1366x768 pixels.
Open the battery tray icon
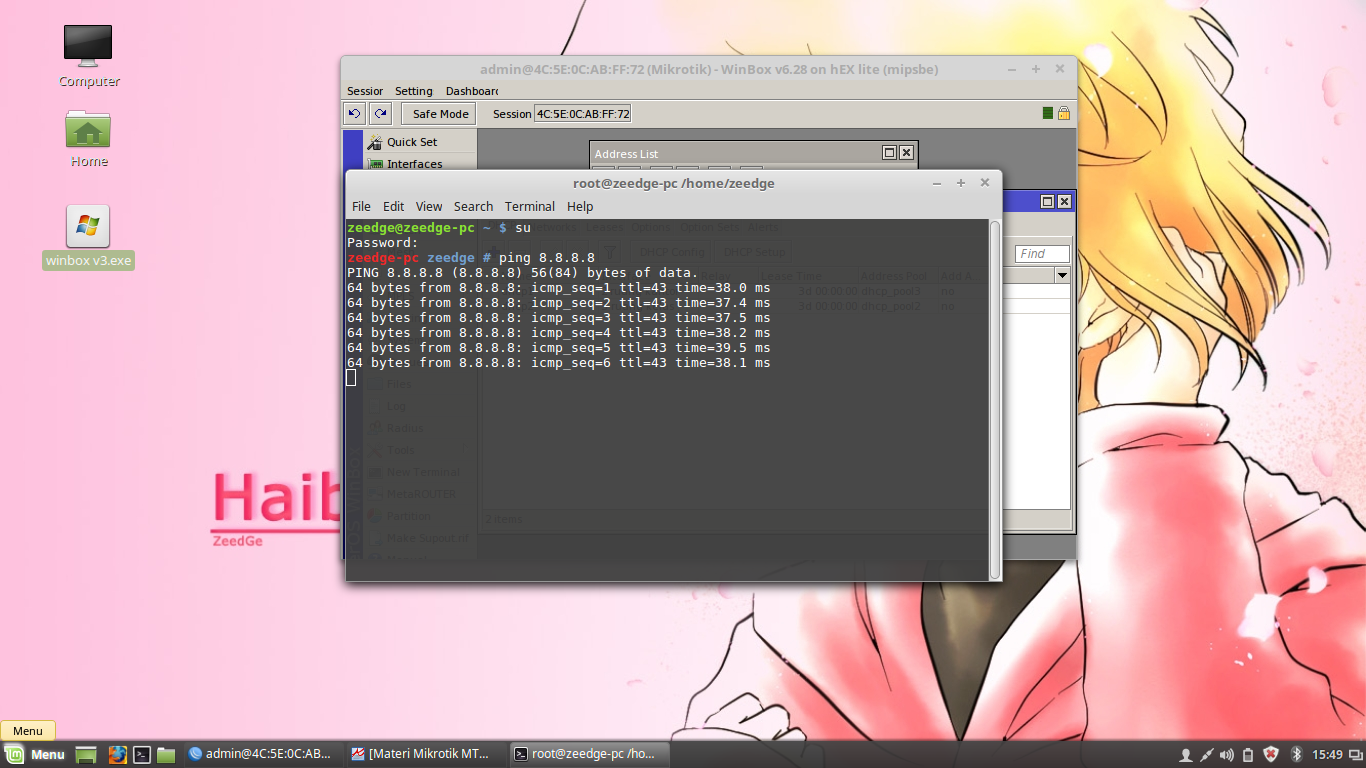[x=1248, y=755]
